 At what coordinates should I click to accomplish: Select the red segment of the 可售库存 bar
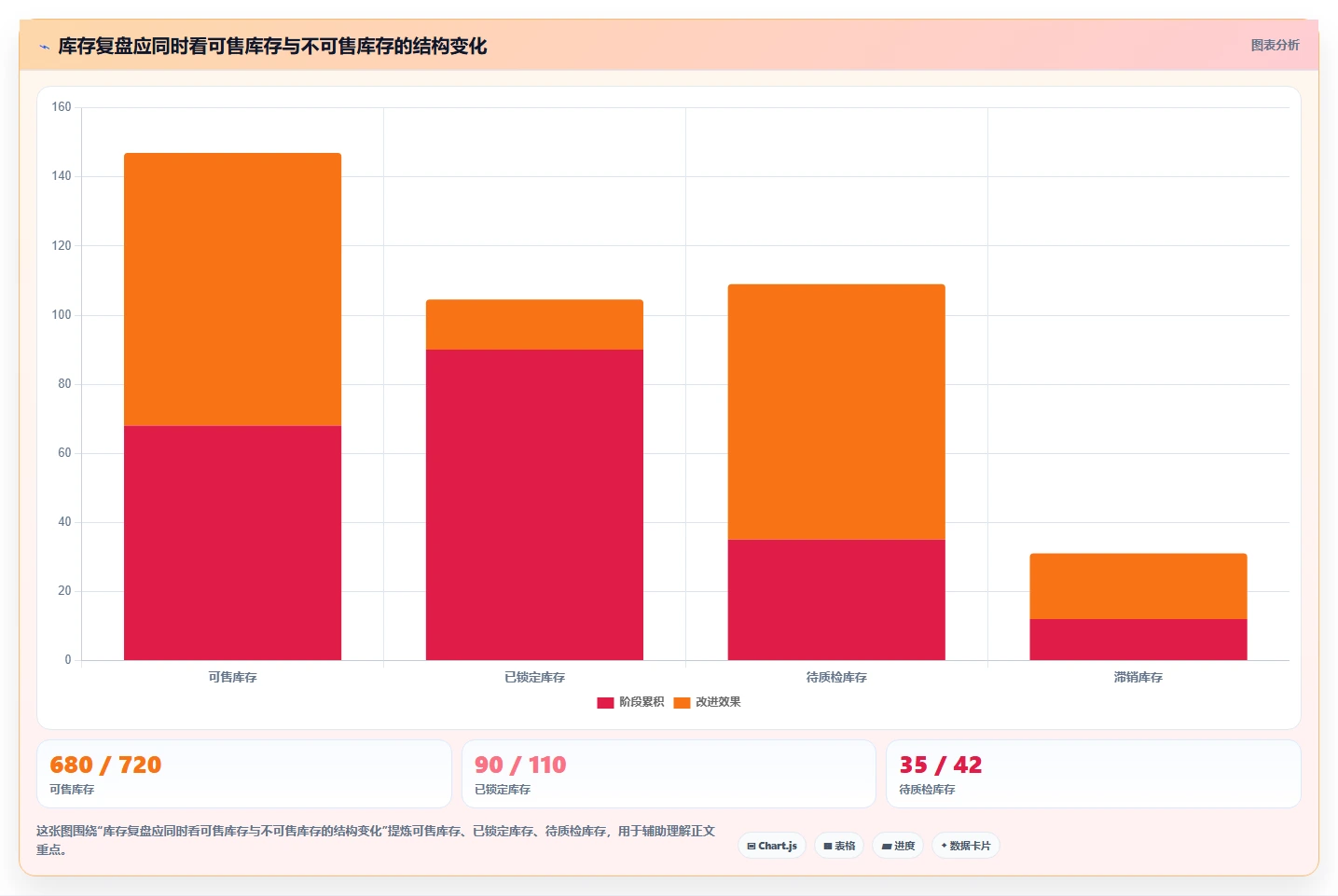click(x=232, y=543)
